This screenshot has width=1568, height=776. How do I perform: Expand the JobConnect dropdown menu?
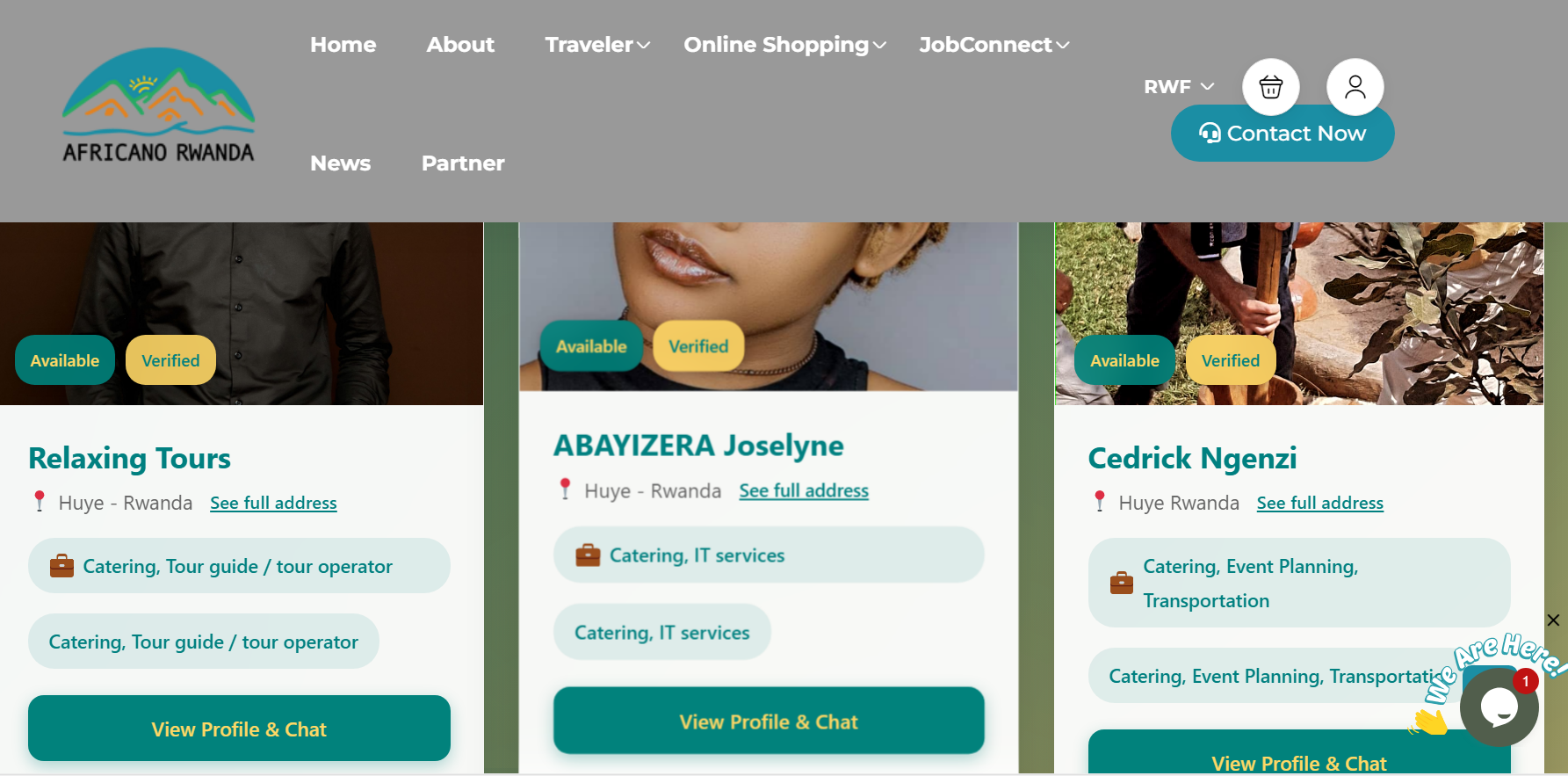pyautogui.click(x=994, y=45)
